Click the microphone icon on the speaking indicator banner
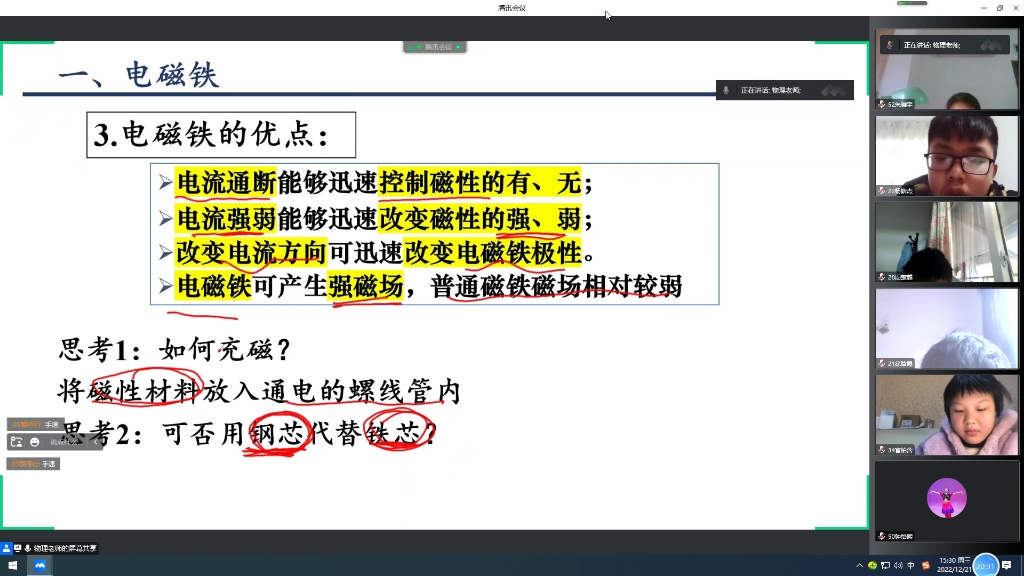 725,90
